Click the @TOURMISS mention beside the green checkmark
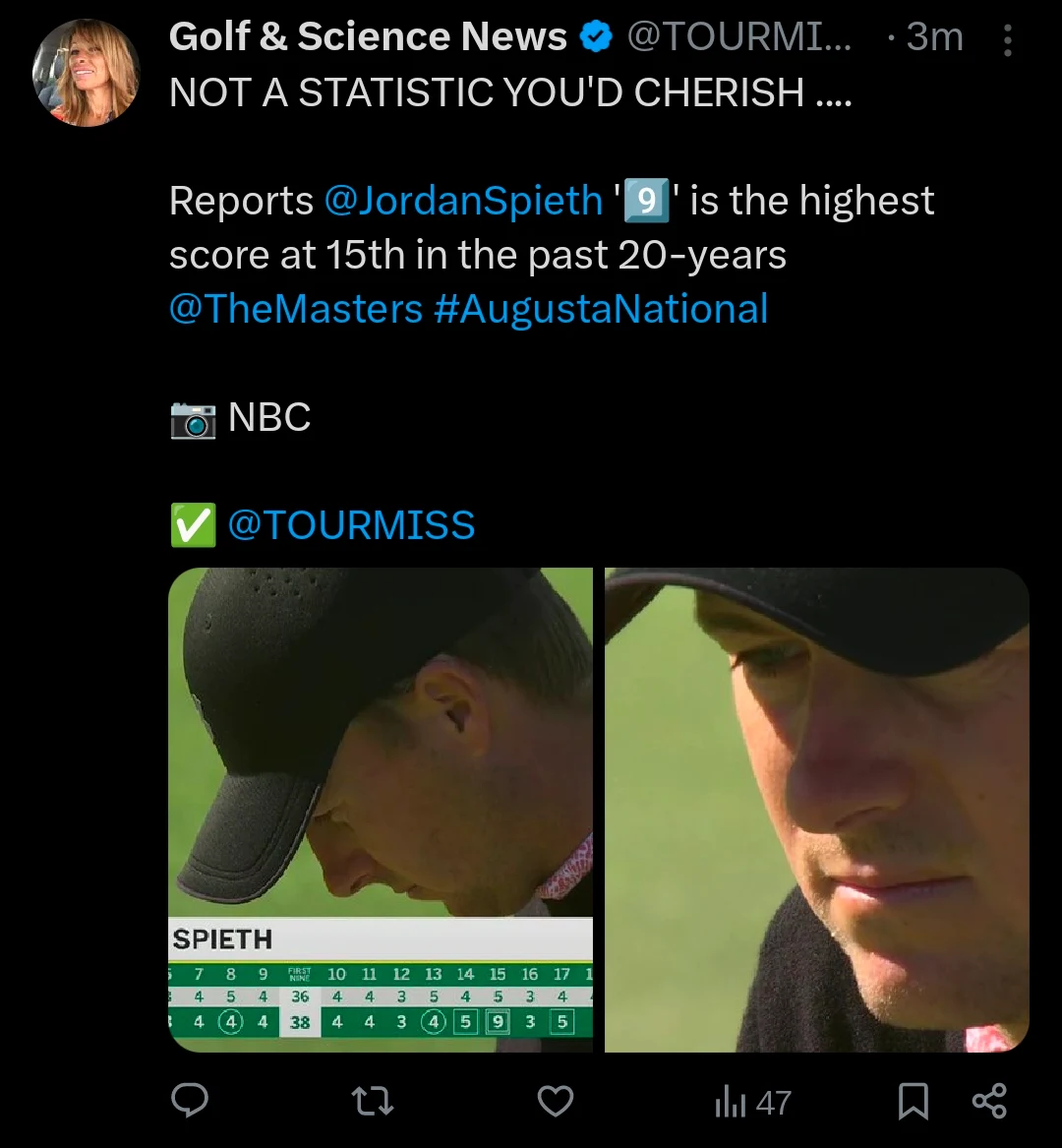This screenshot has width=1062, height=1148. tap(351, 525)
